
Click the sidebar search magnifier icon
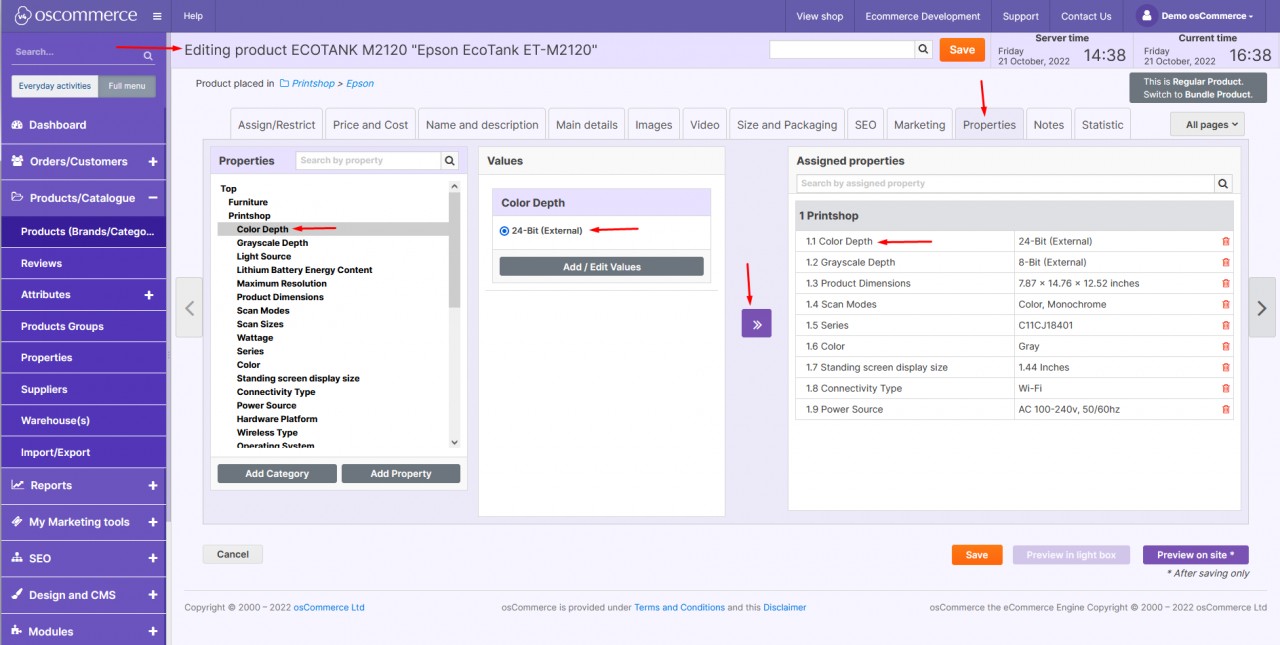pyautogui.click(x=148, y=56)
